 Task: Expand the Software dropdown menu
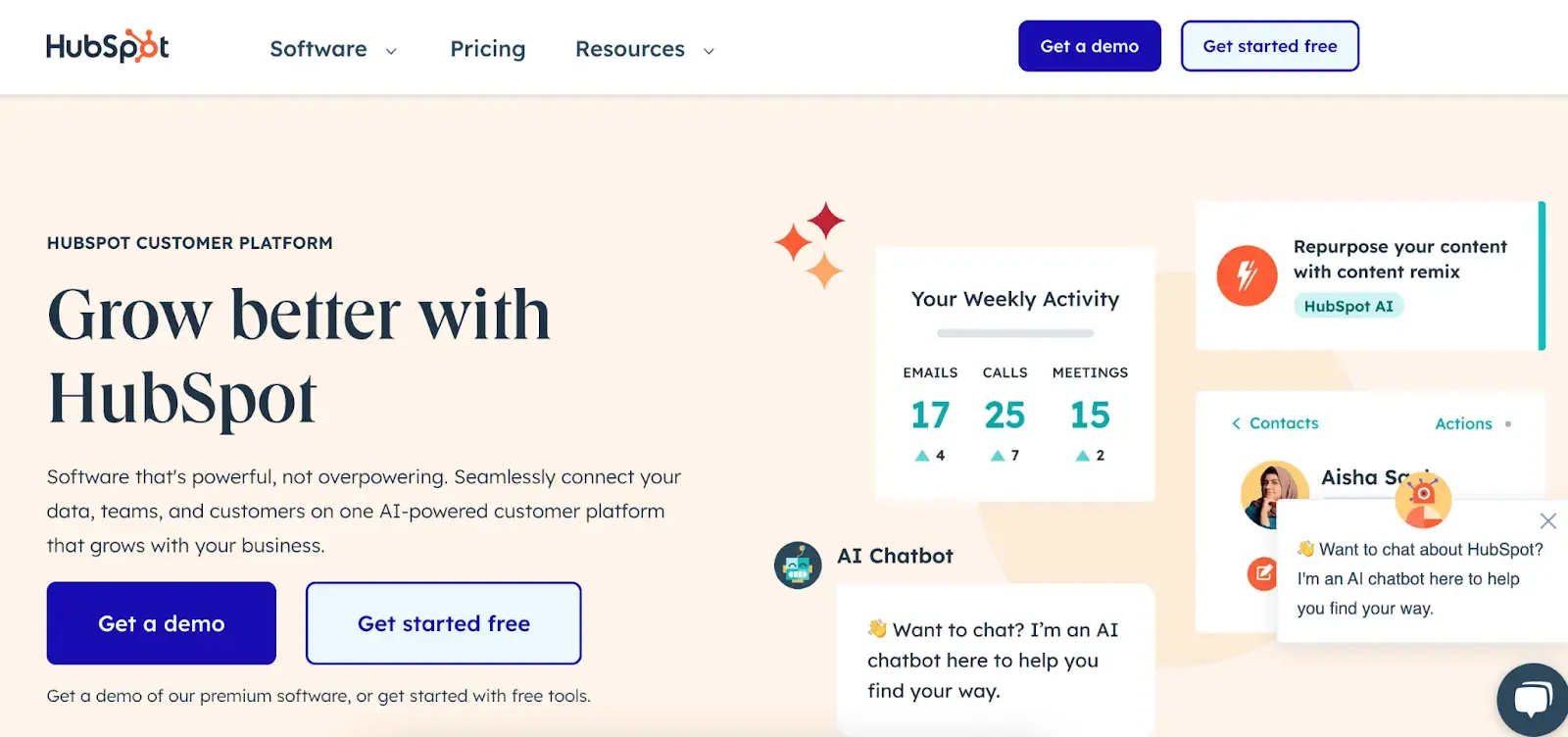point(333,49)
